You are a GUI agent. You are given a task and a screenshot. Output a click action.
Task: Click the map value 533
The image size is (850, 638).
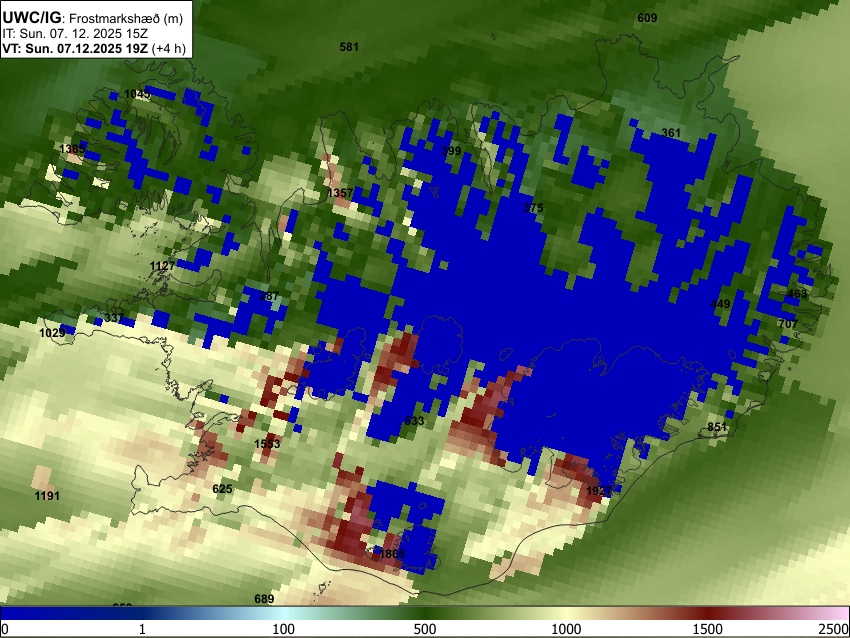click(x=414, y=421)
